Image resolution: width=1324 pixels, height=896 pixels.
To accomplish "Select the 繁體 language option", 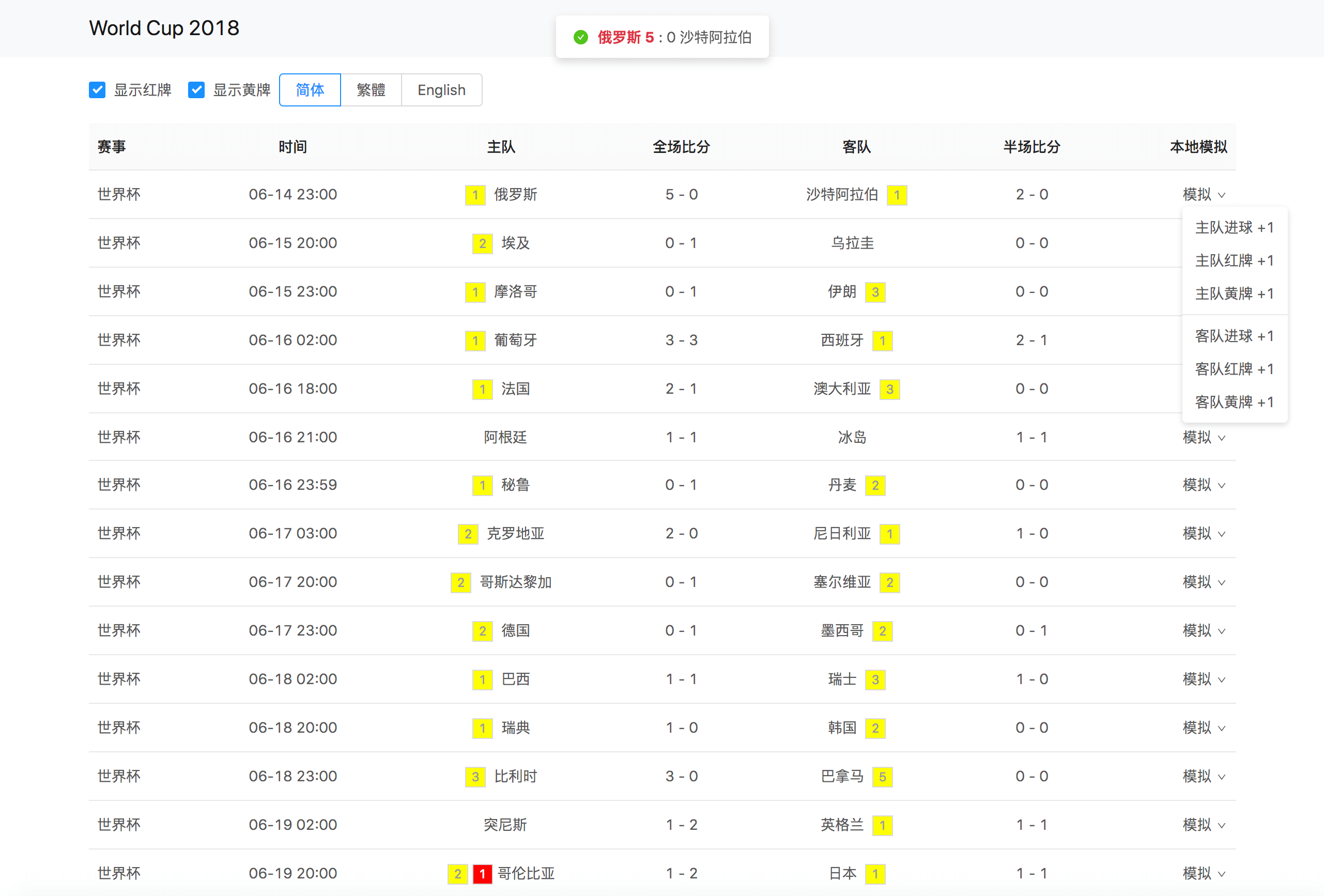I will click(371, 90).
